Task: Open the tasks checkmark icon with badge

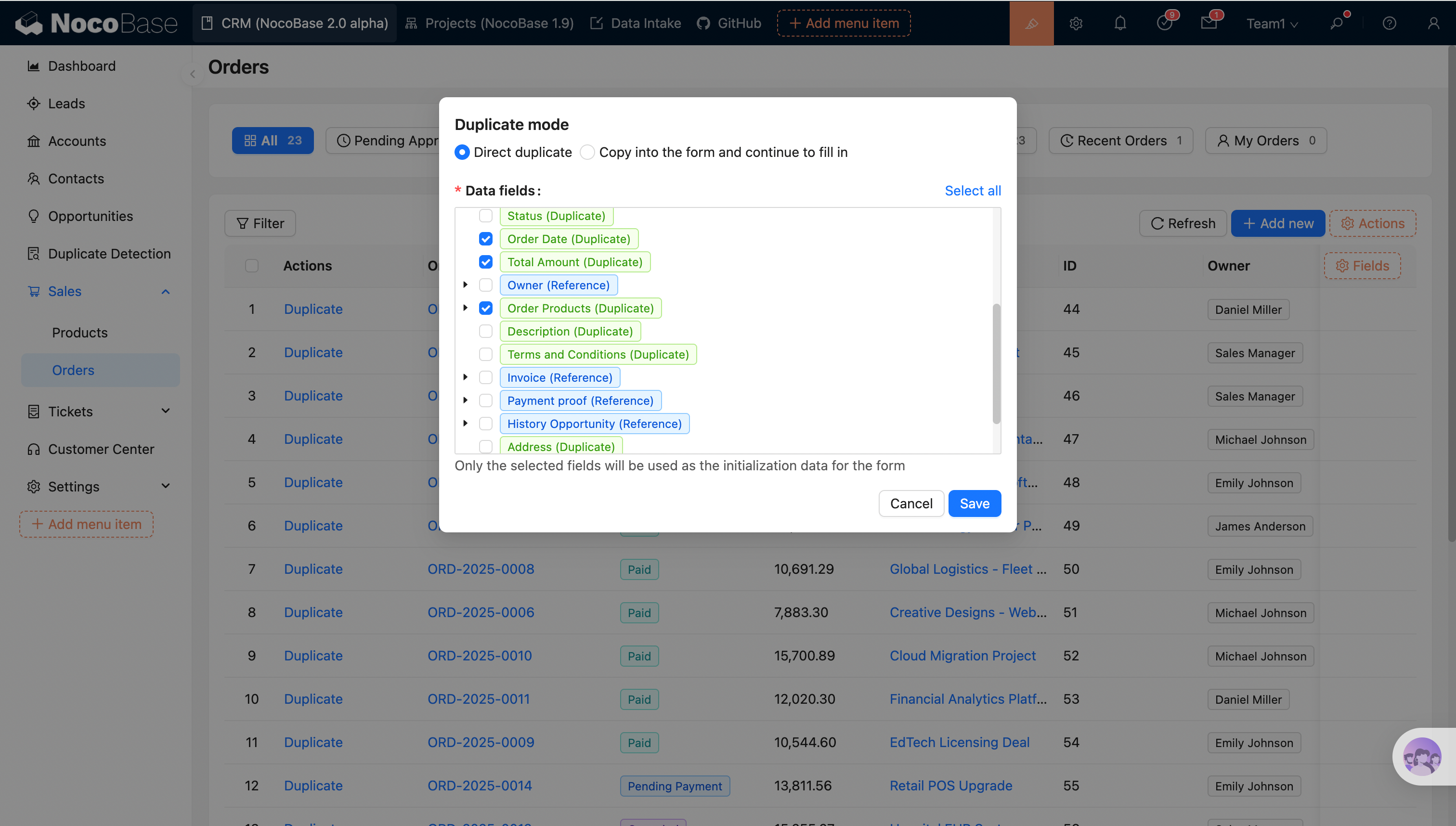Action: 1164,23
